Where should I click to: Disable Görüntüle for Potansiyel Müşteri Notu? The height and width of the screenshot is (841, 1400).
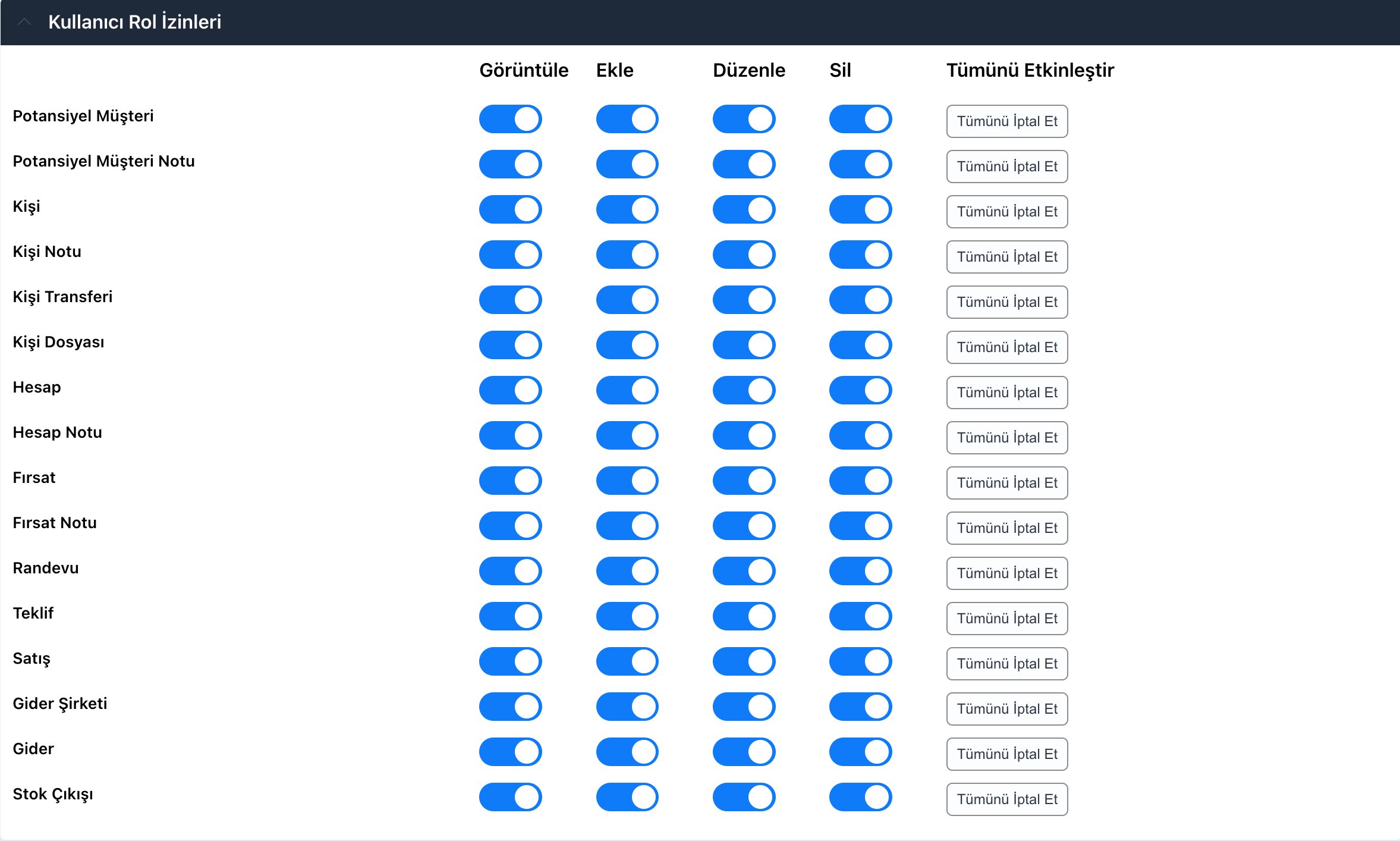(511, 164)
